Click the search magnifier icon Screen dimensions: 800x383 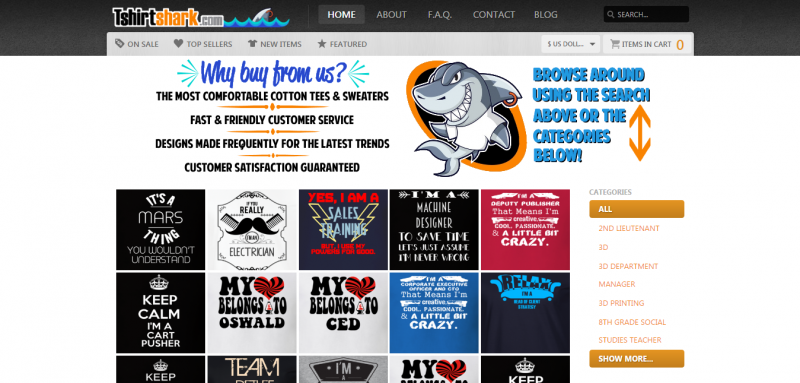tap(611, 14)
